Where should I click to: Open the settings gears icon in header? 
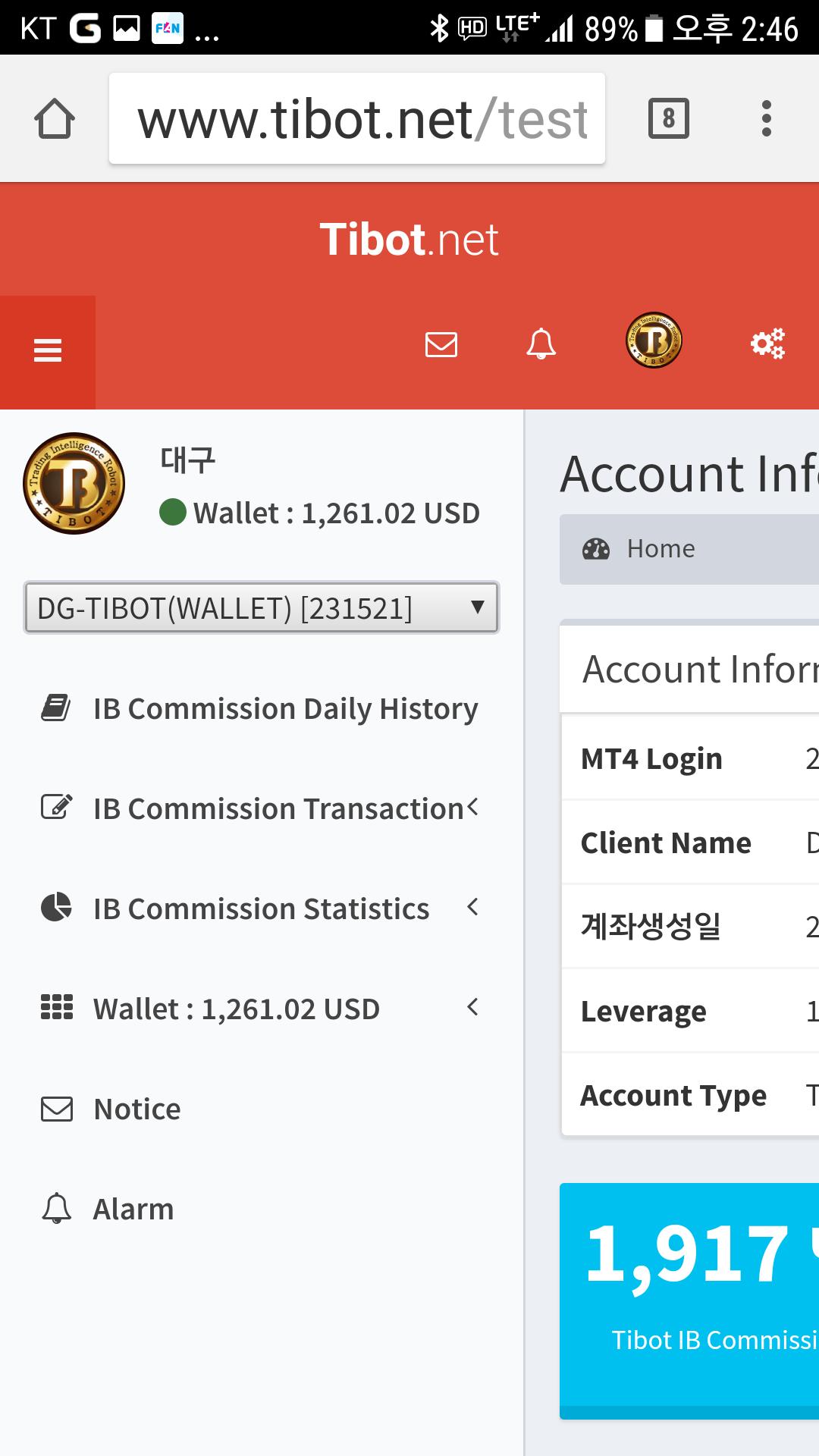point(767,344)
